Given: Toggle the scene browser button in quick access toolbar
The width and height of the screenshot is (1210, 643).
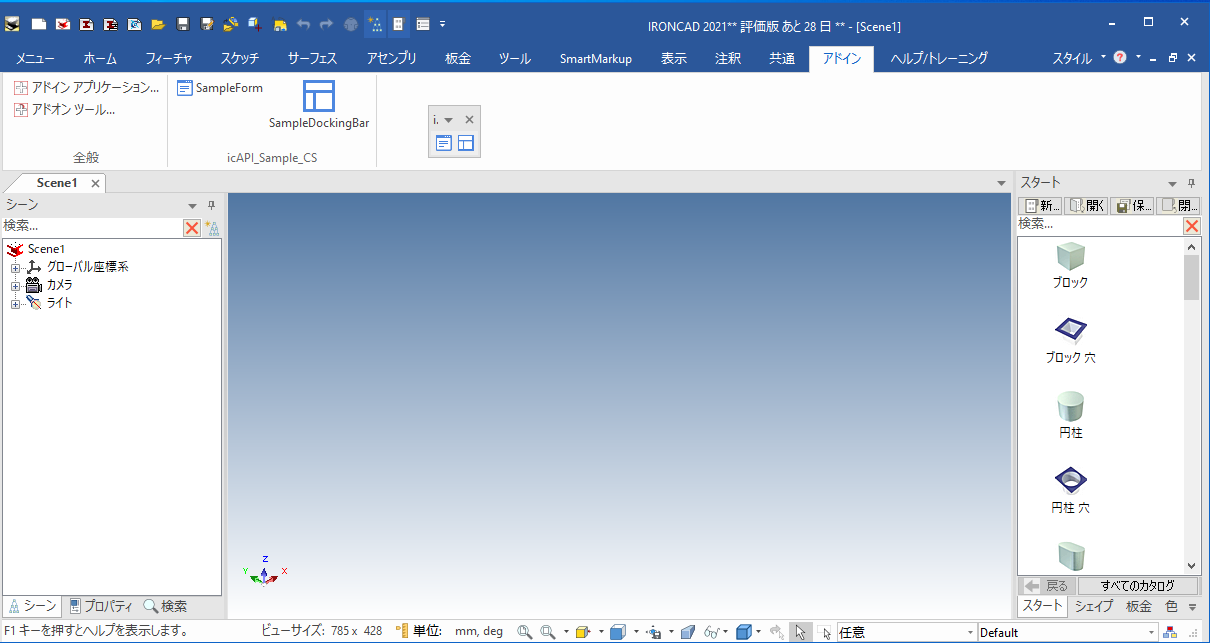Looking at the screenshot, I should click(375, 24).
